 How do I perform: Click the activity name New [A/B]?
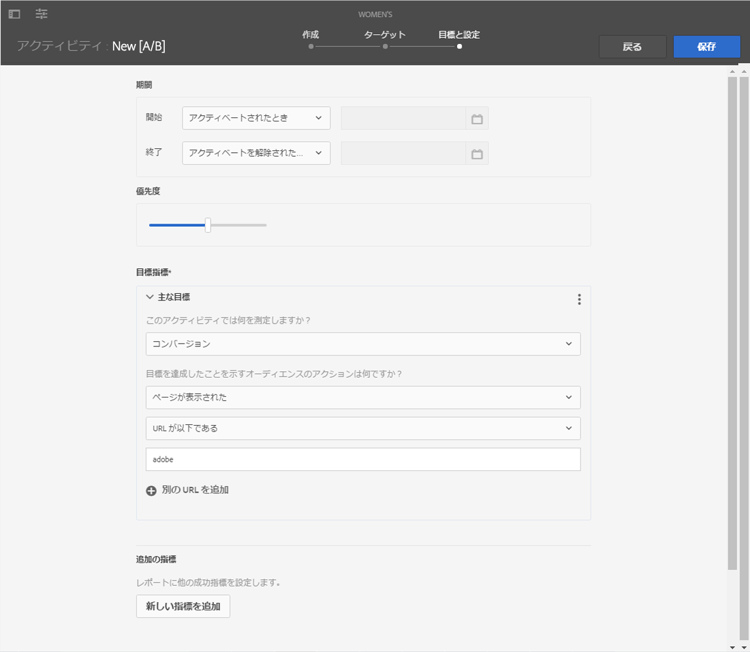click(x=139, y=46)
